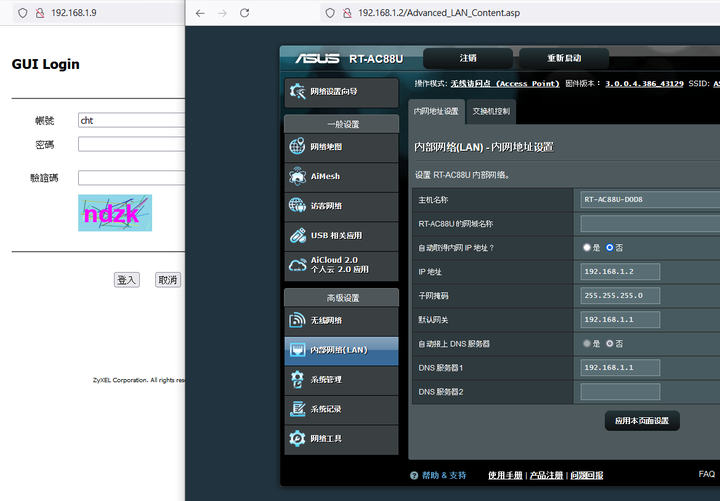Click the 192.168.1.9 address text
720x501 pixels.
pyautogui.click(x=74, y=13)
